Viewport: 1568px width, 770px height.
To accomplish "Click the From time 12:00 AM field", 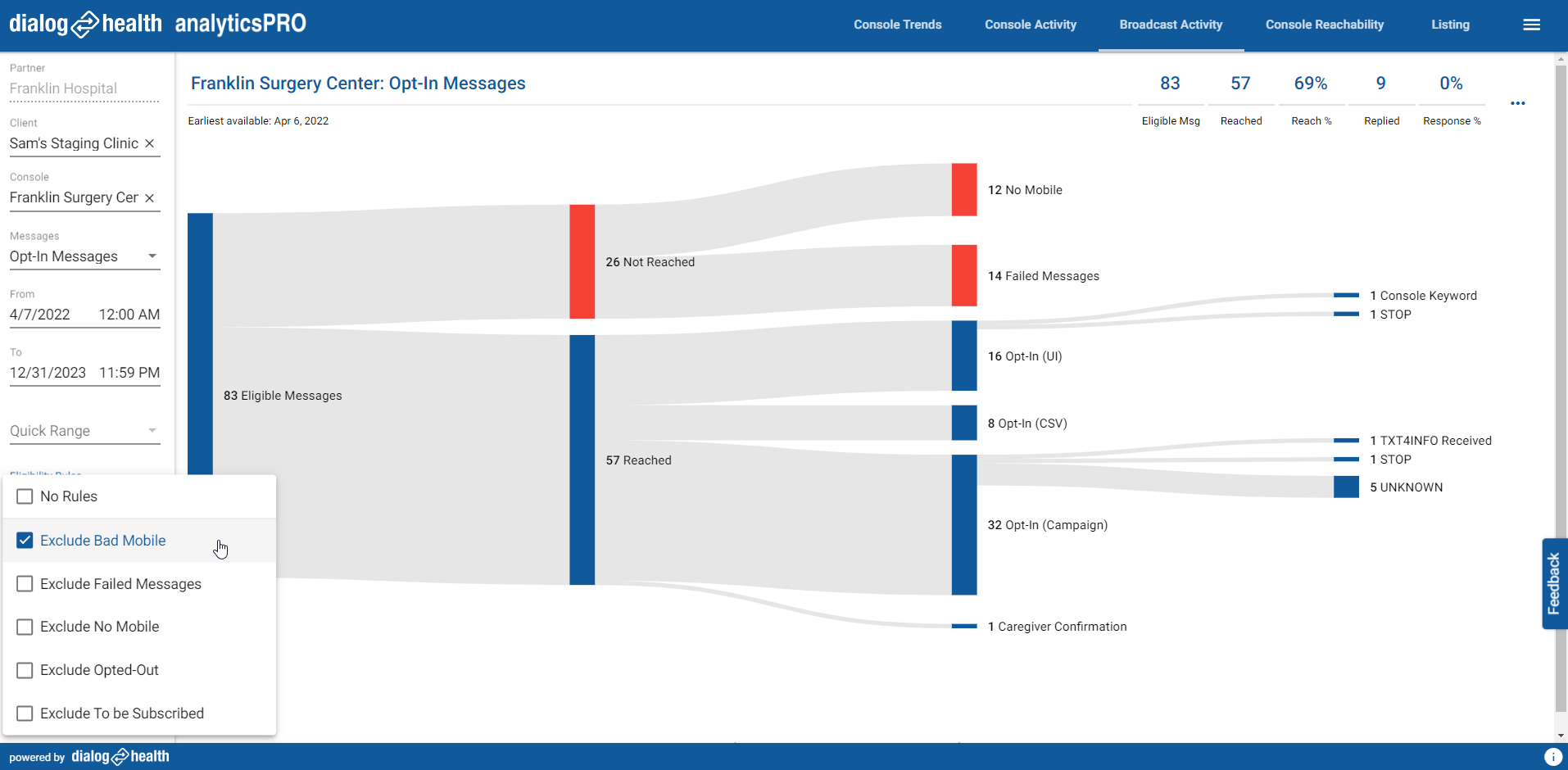I will 129,315.
